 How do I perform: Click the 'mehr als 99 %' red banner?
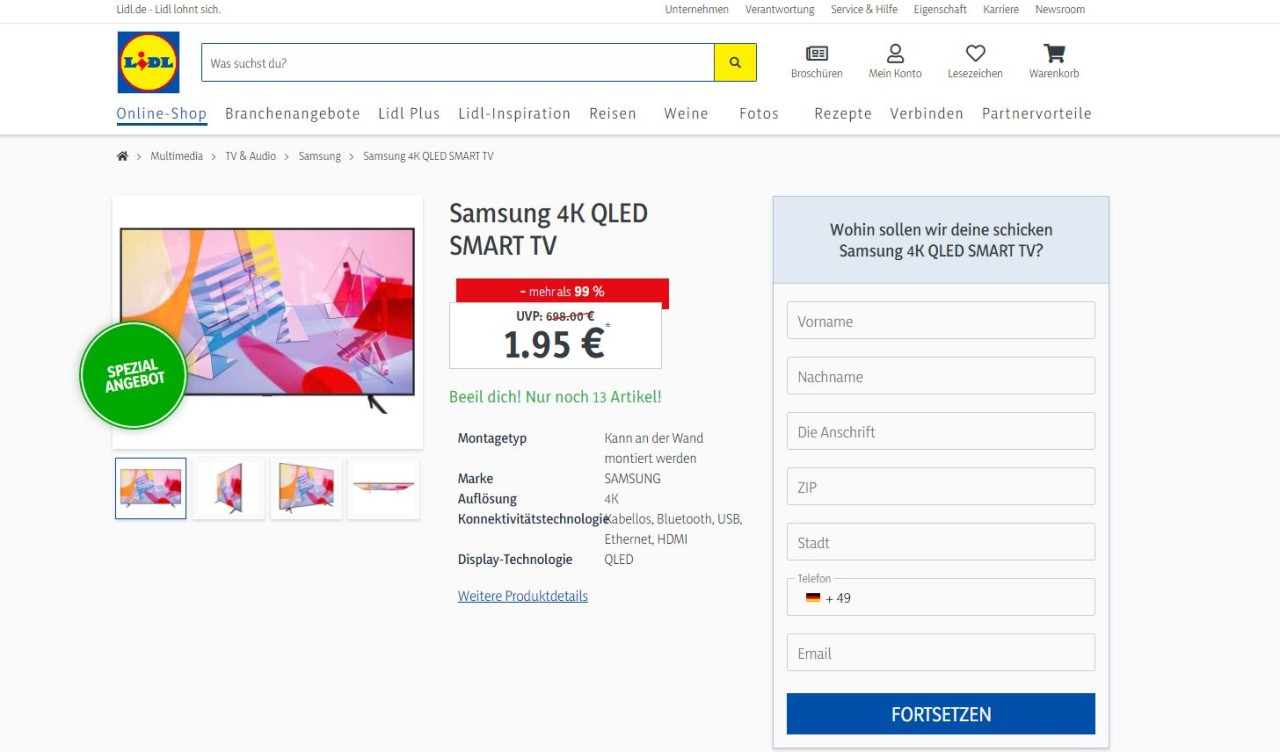point(562,292)
